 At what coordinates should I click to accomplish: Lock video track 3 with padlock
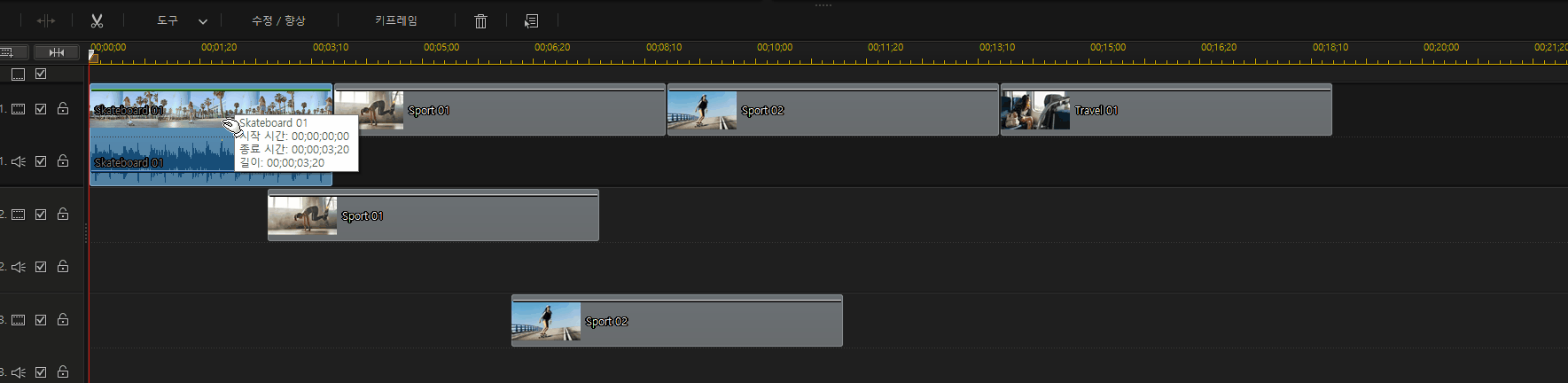[63, 319]
